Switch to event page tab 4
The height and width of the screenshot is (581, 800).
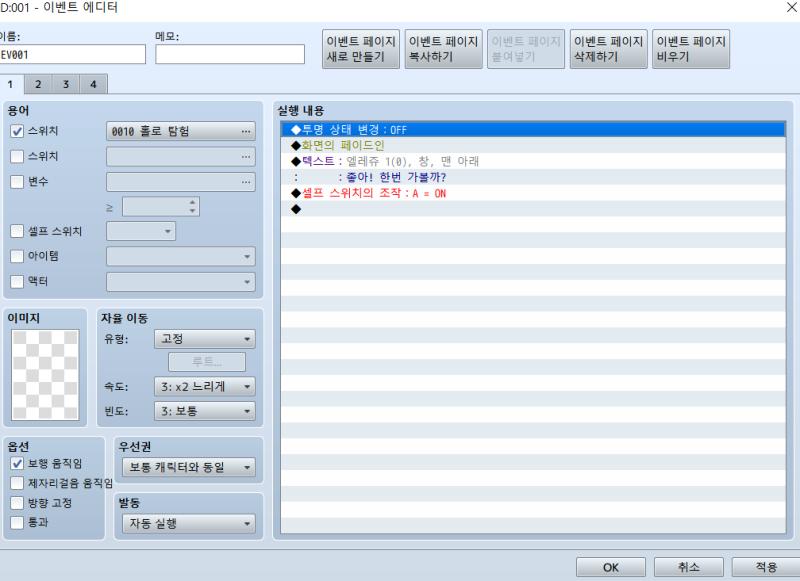93,84
